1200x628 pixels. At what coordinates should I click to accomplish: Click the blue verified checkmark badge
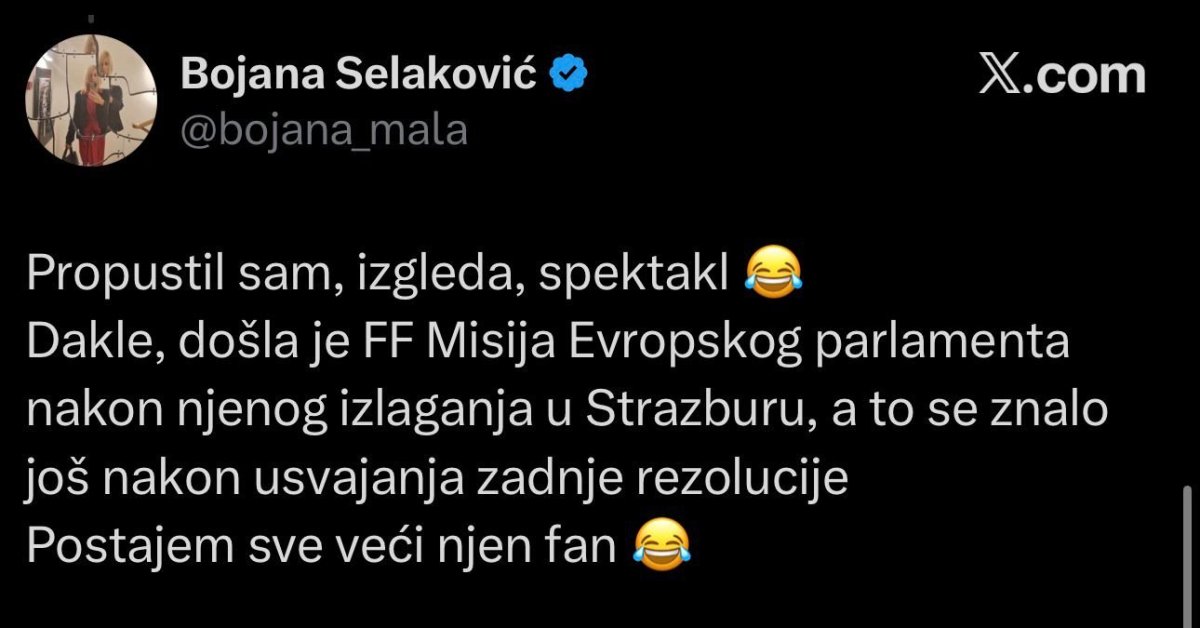[569, 76]
